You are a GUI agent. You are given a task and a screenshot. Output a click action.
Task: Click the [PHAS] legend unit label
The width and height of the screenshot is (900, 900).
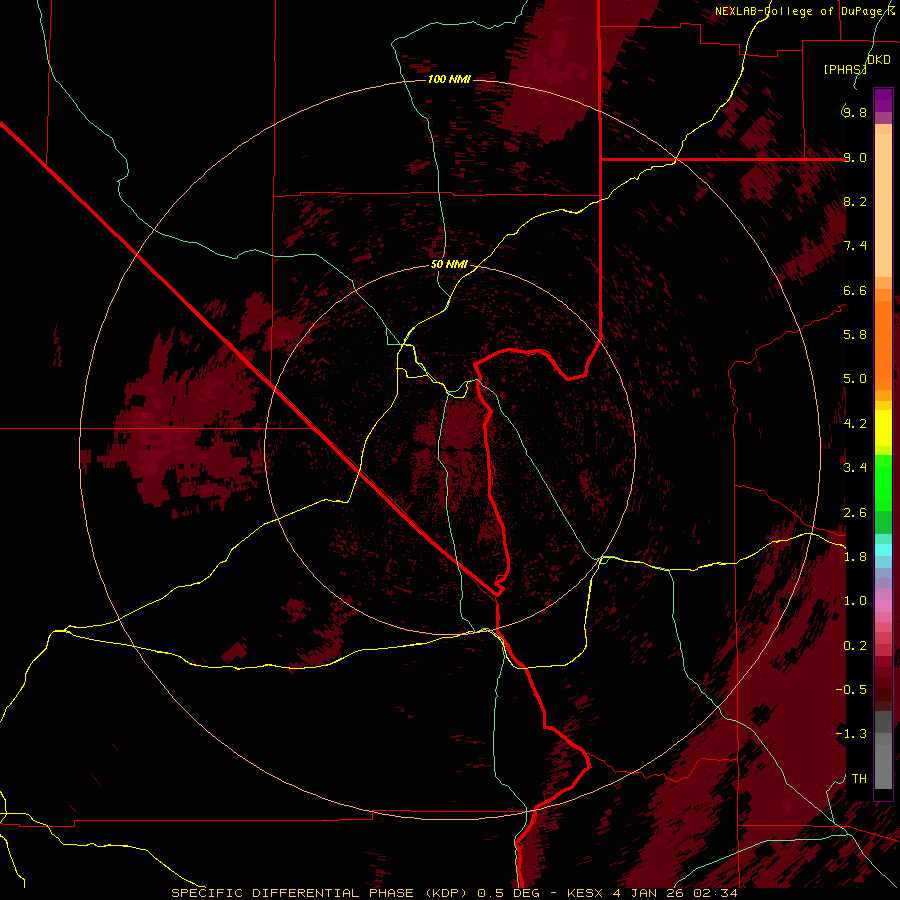point(845,70)
